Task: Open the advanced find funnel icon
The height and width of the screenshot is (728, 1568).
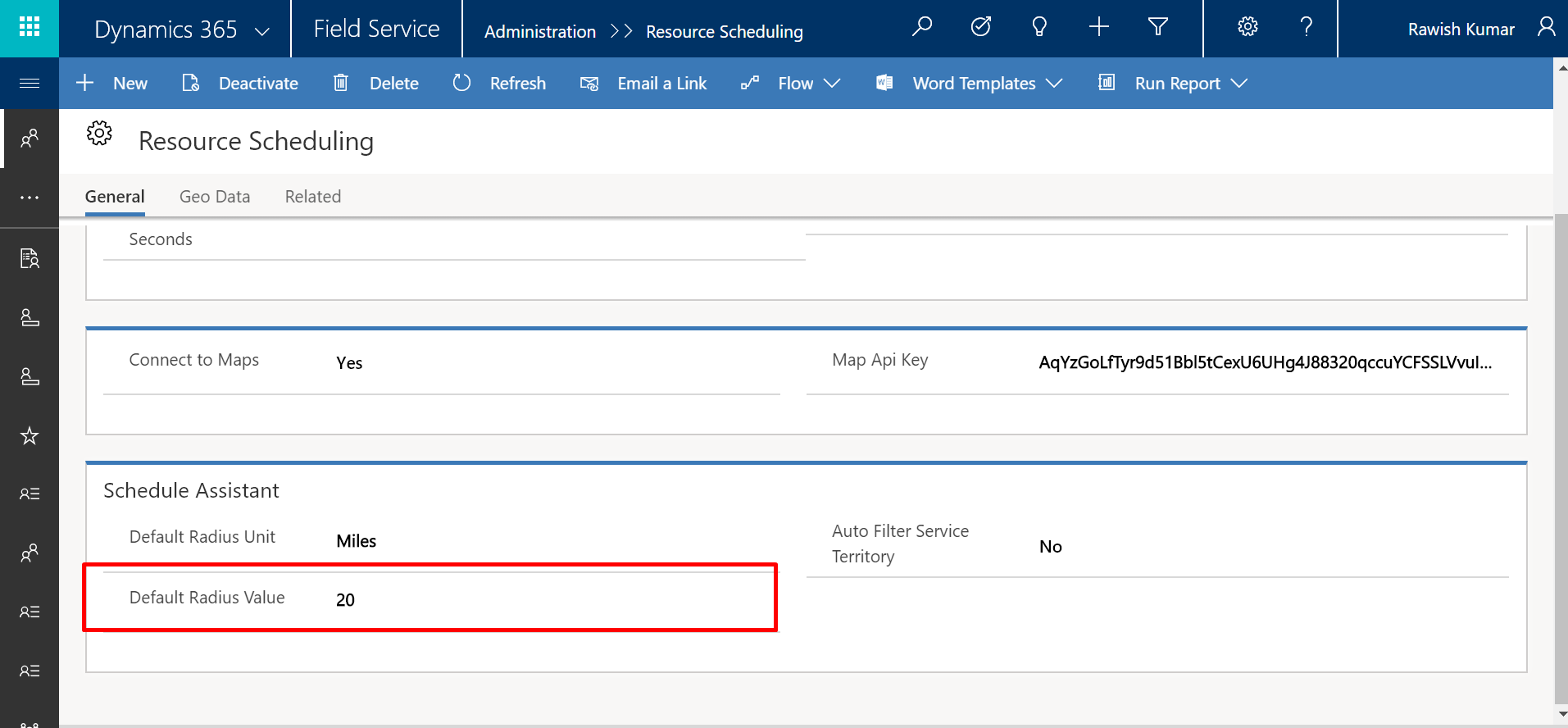Action: [x=1157, y=28]
